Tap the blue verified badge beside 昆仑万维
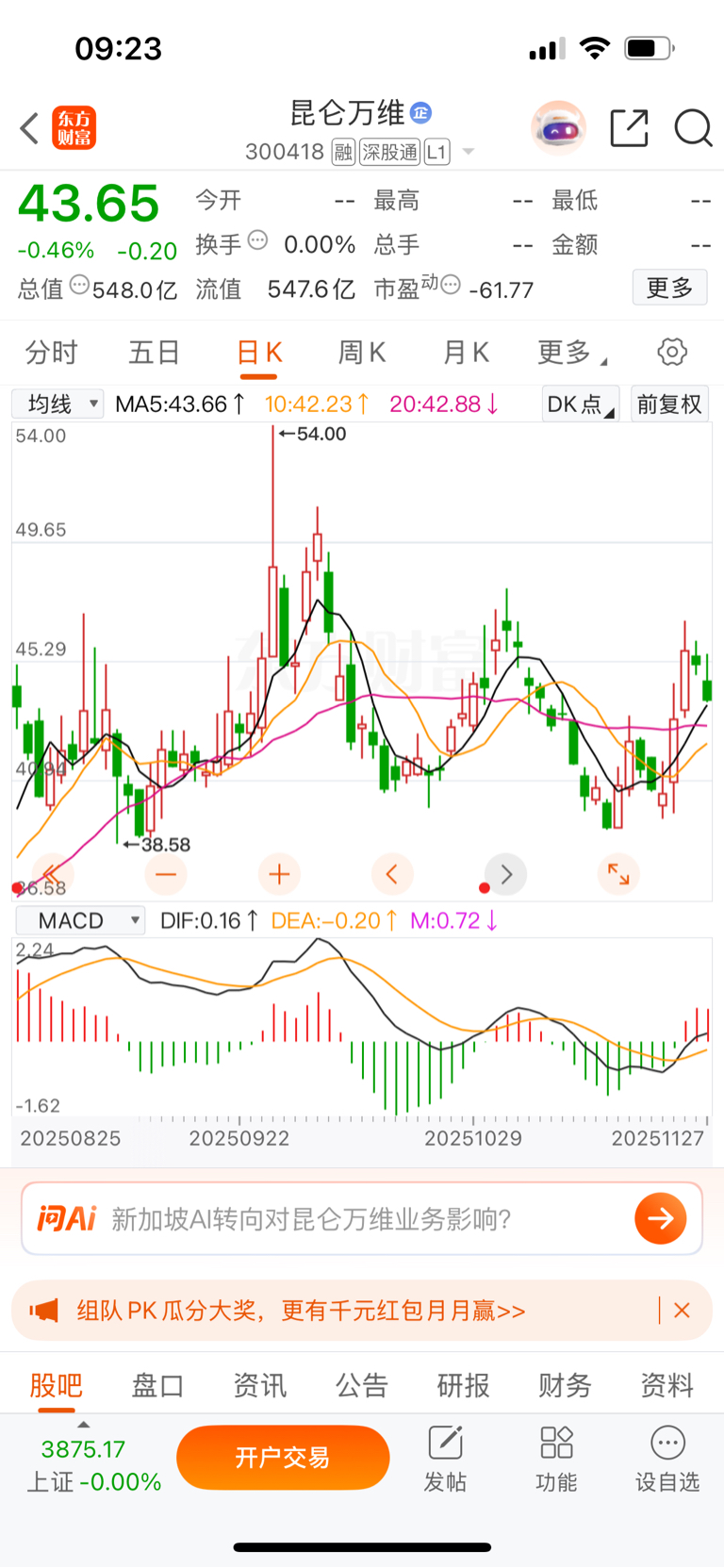Viewport: 724px width, 1568px height. tap(420, 113)
